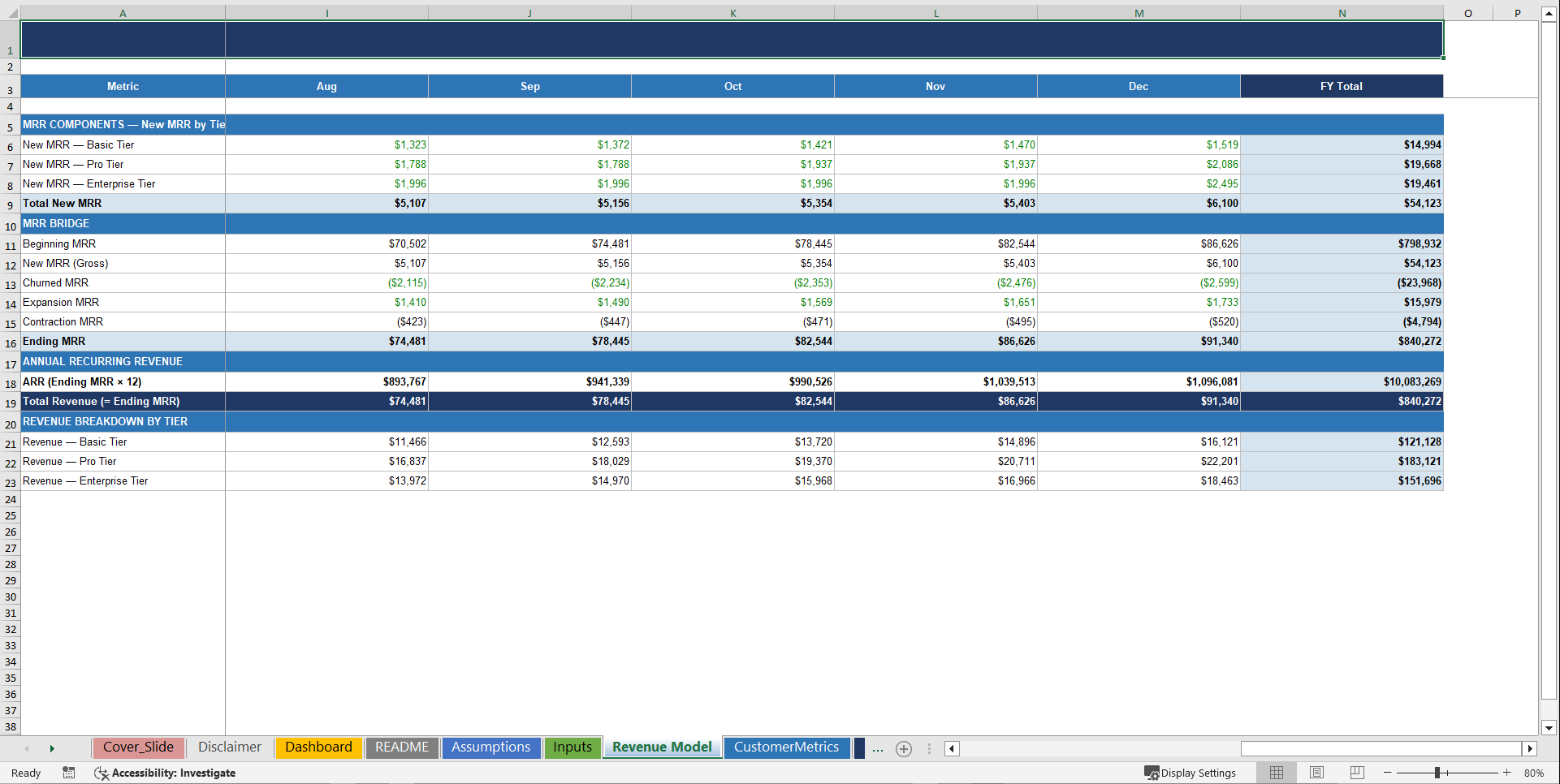1560x784 pixels.
Task: Switch to Normal view in status bar
Action: (x=1276, y=773)
